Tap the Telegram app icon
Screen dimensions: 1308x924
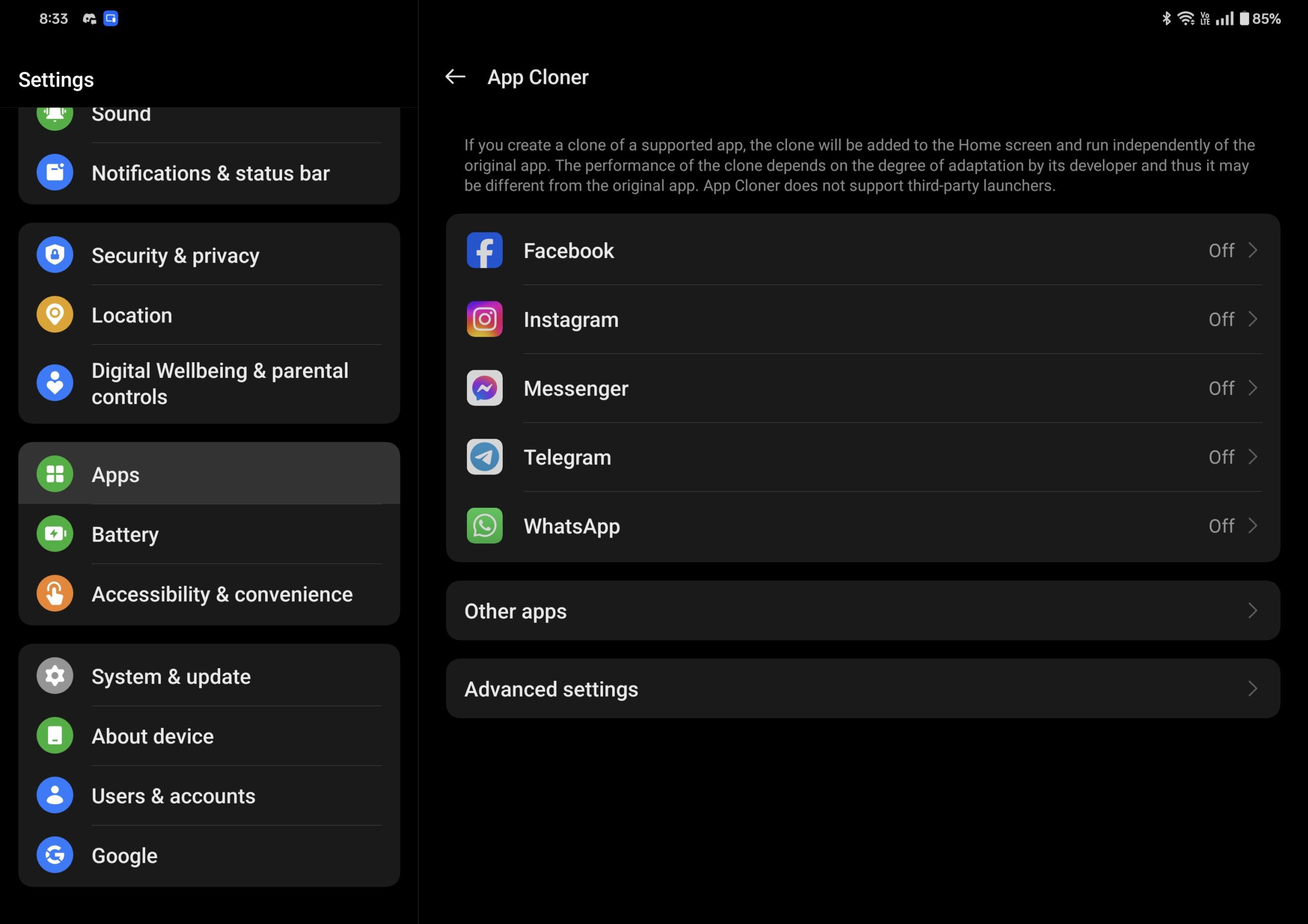[x=484, y=457]
